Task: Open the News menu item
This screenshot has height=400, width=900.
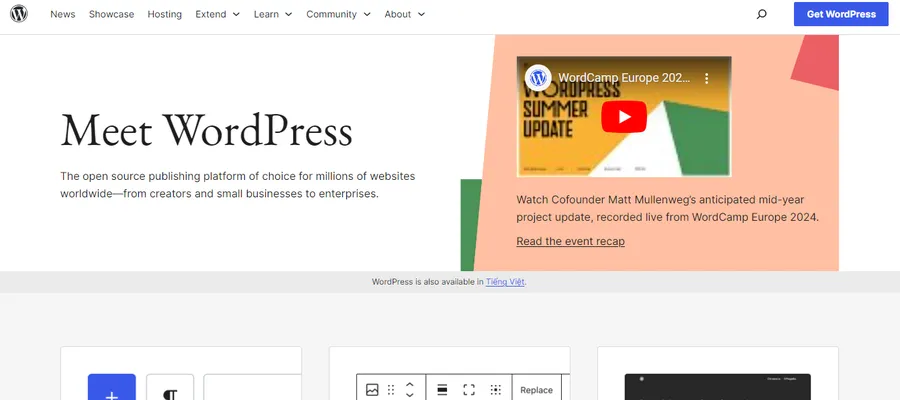Action: (63, 14)
